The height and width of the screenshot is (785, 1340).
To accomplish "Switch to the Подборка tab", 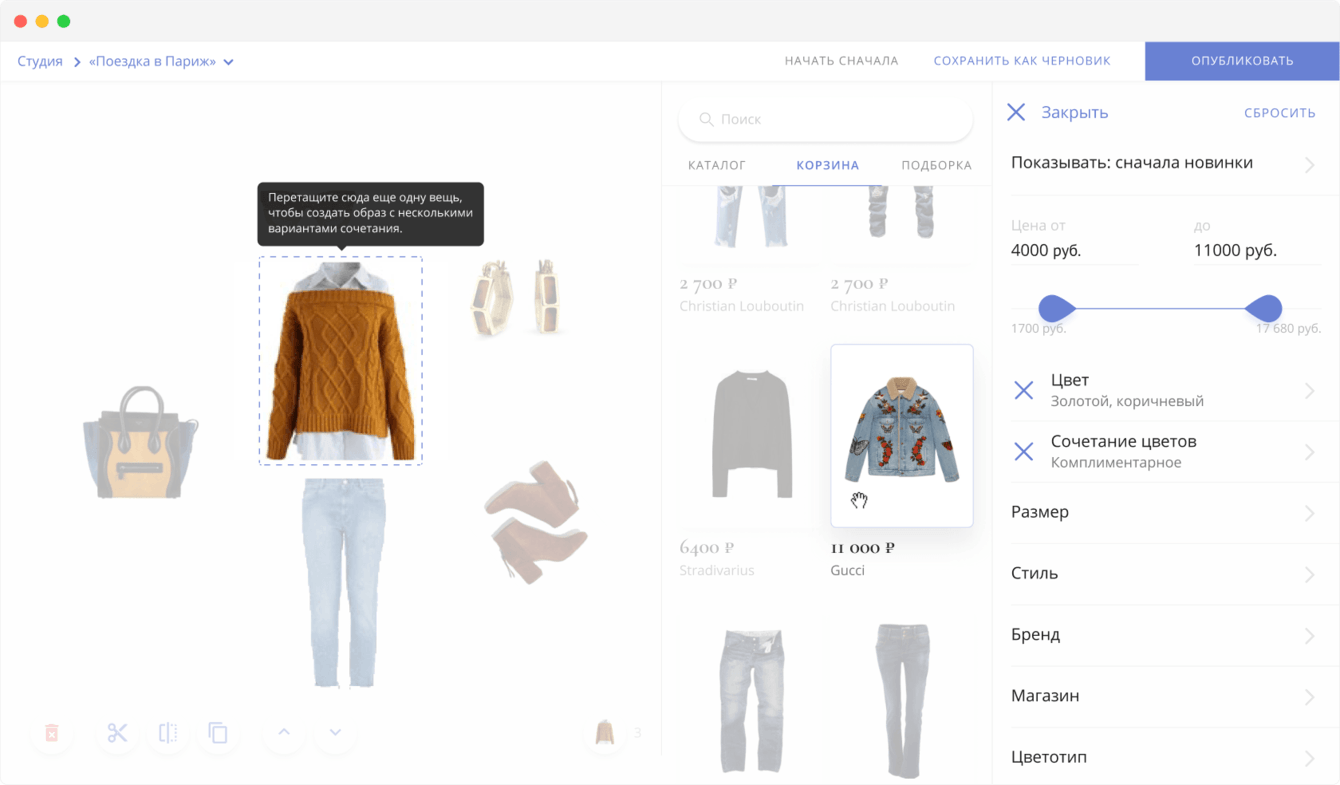I will click(936, 165).
